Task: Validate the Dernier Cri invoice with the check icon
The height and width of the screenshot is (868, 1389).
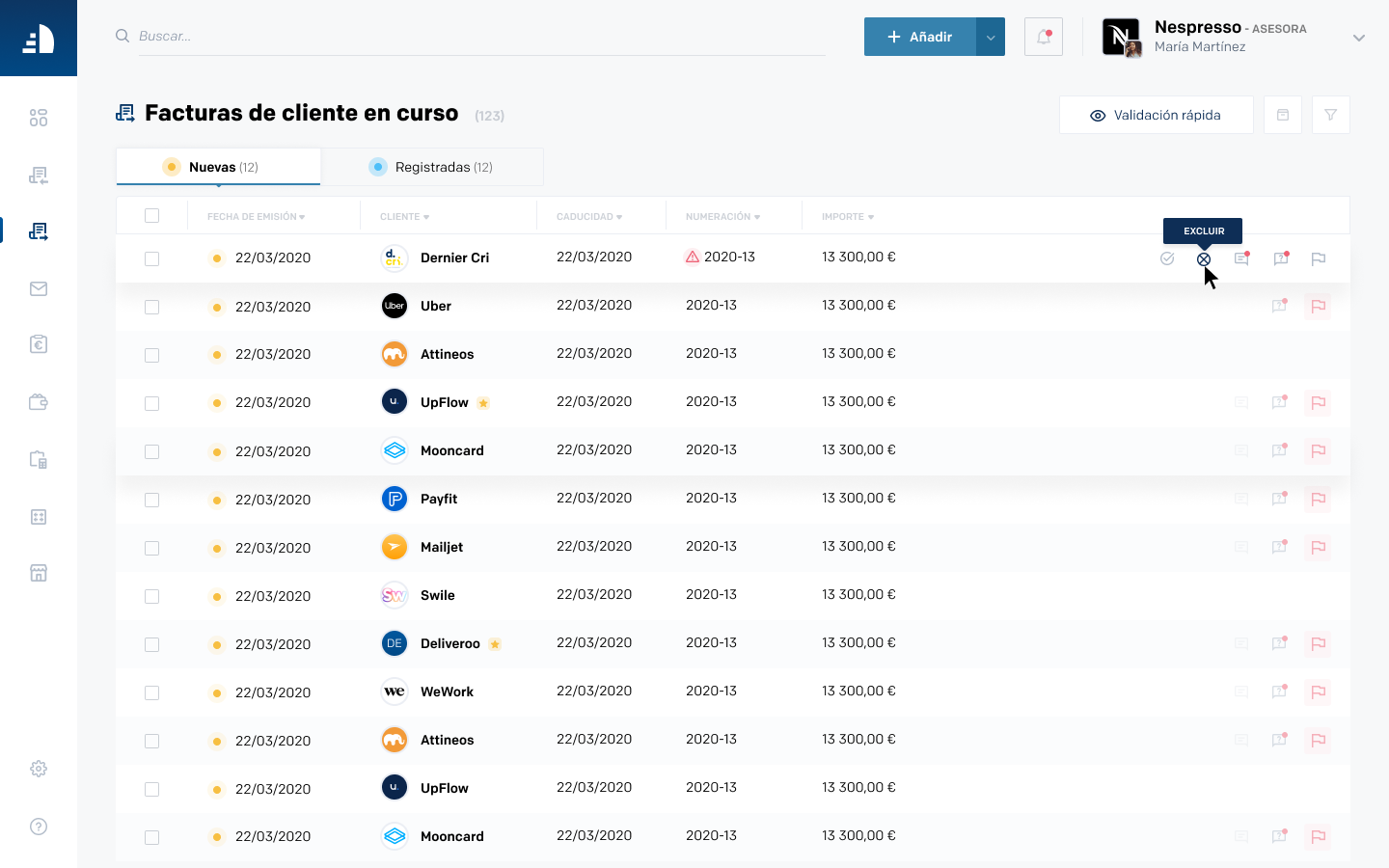Action: coord(1167,258)
